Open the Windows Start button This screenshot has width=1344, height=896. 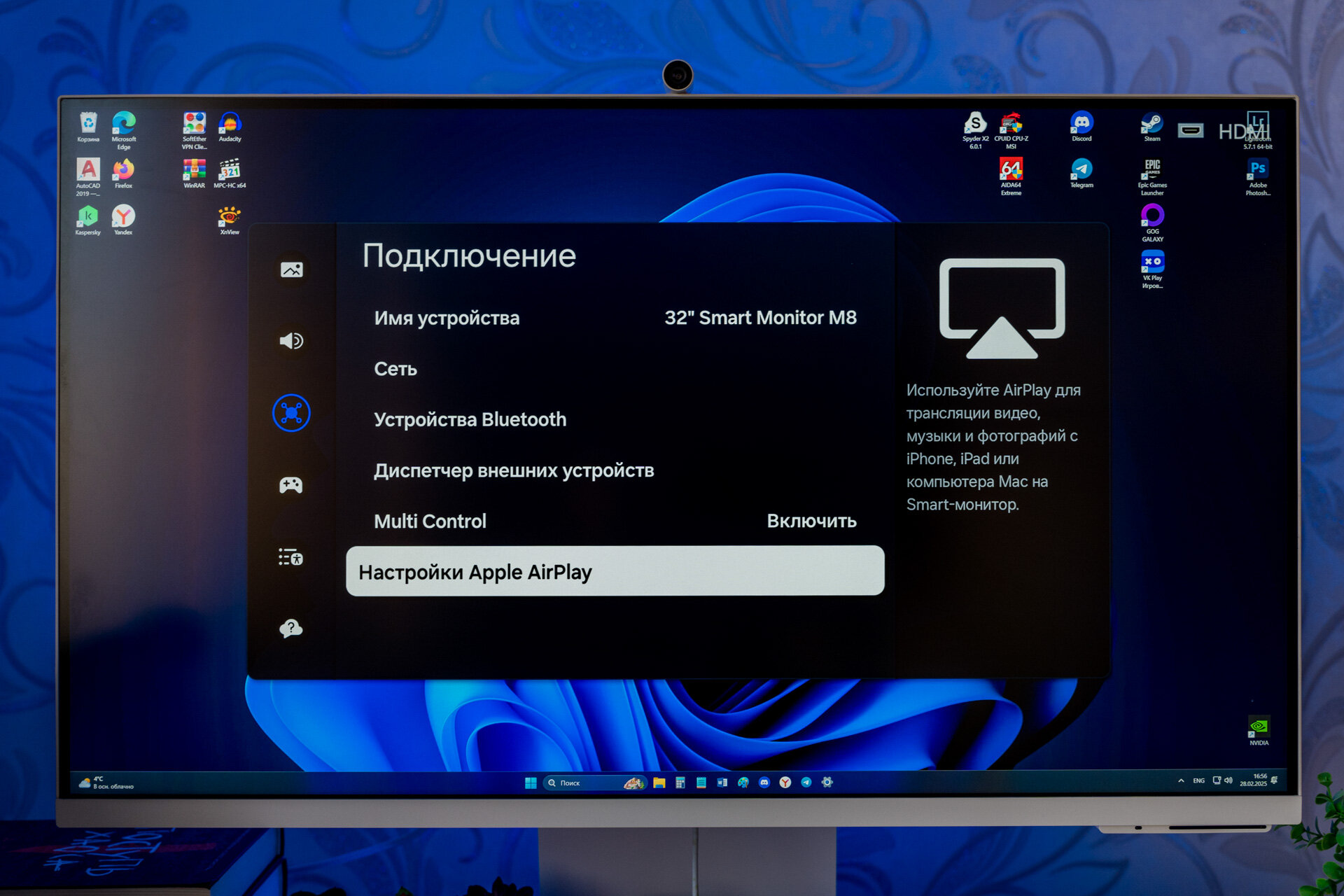tap(531, 783)
